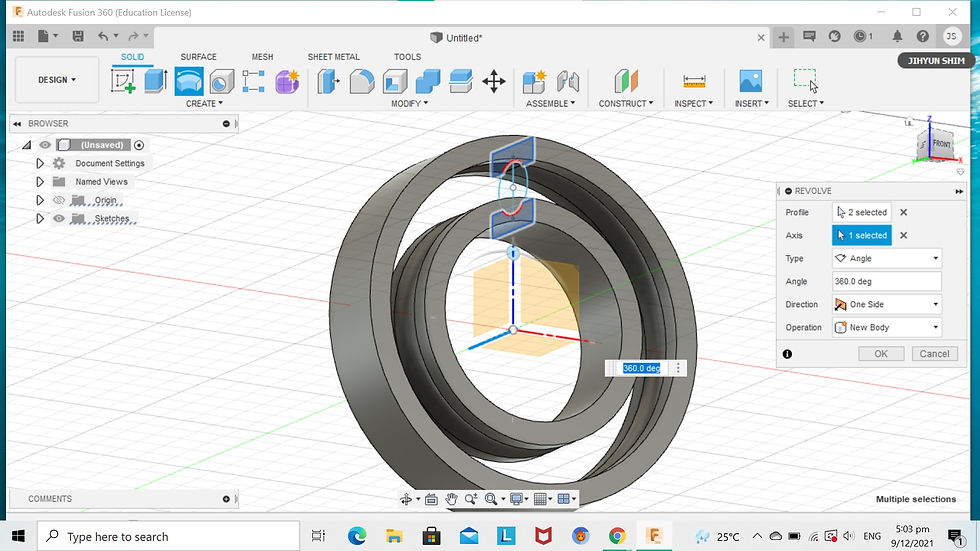Activate the Unsaved component radio button

[139, 145]
